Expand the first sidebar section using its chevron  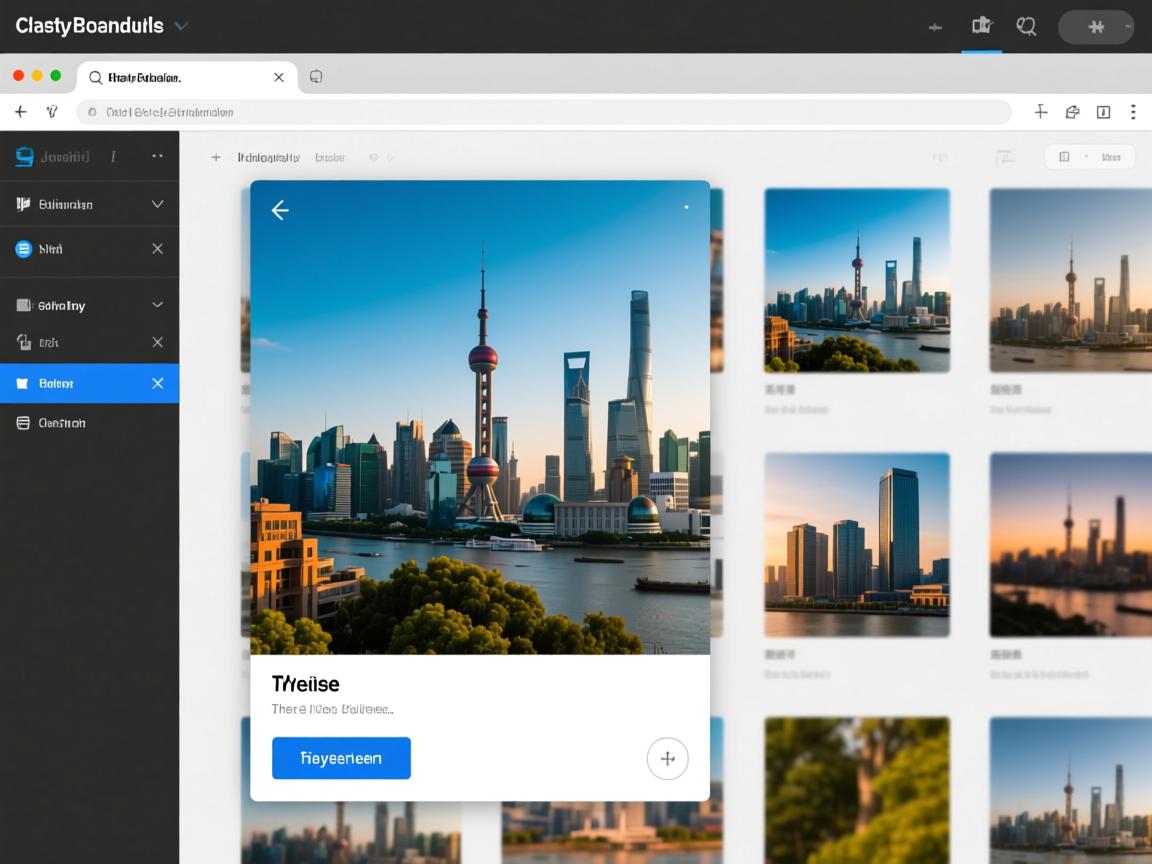[157, 204]
